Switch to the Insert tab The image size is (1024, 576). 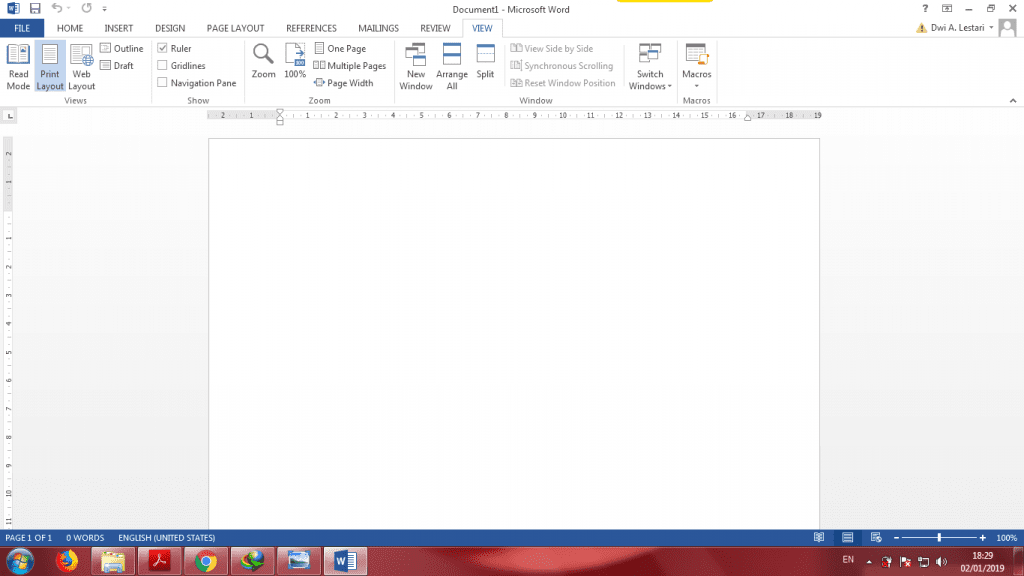coord(119,28)
